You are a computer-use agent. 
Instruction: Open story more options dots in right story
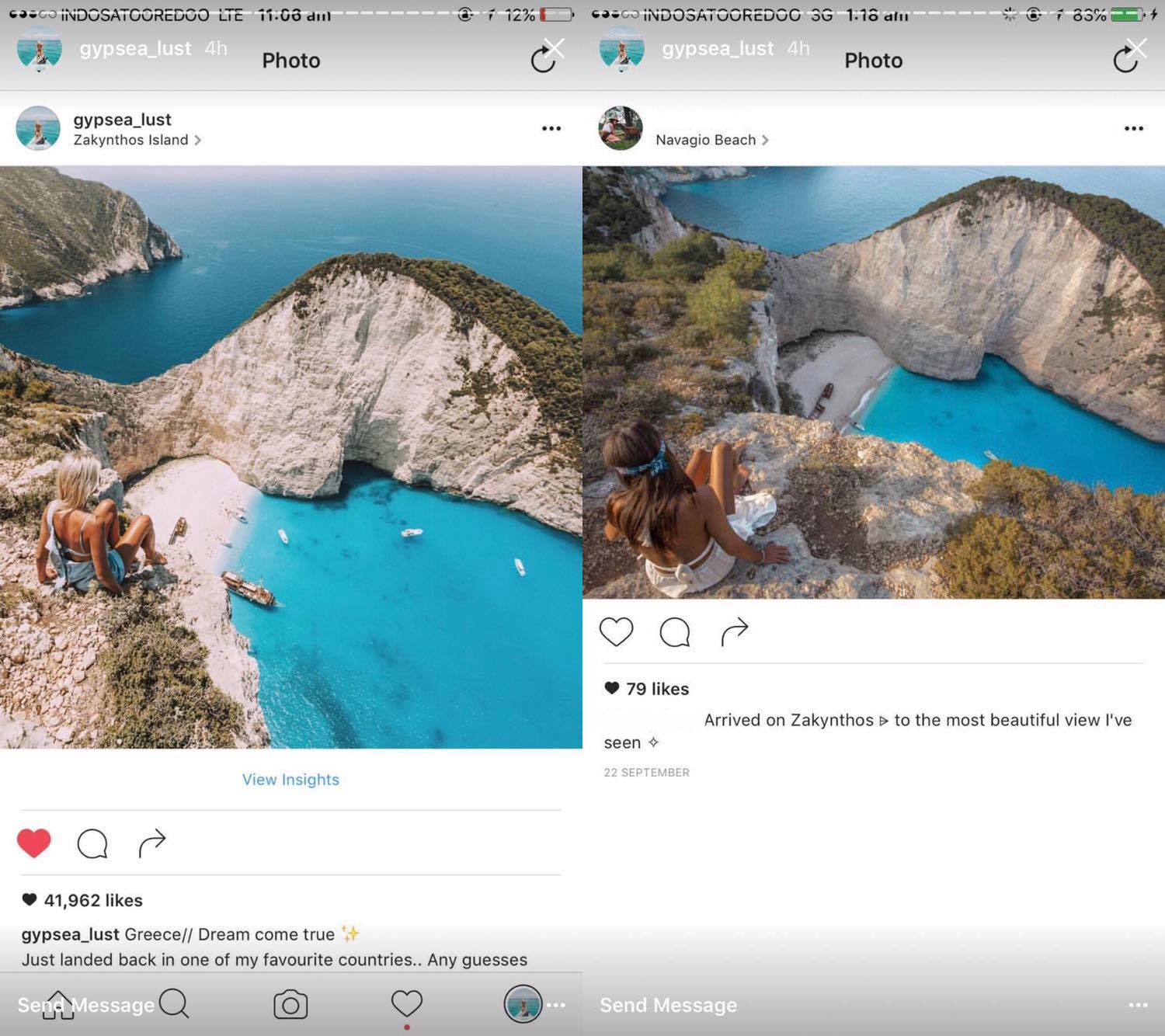click(1138, 1005)
